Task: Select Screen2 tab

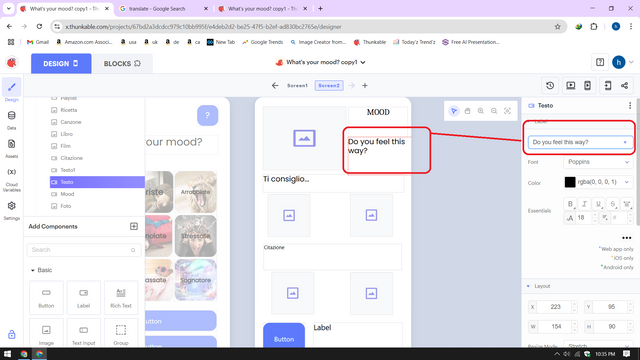Action: 329,86
